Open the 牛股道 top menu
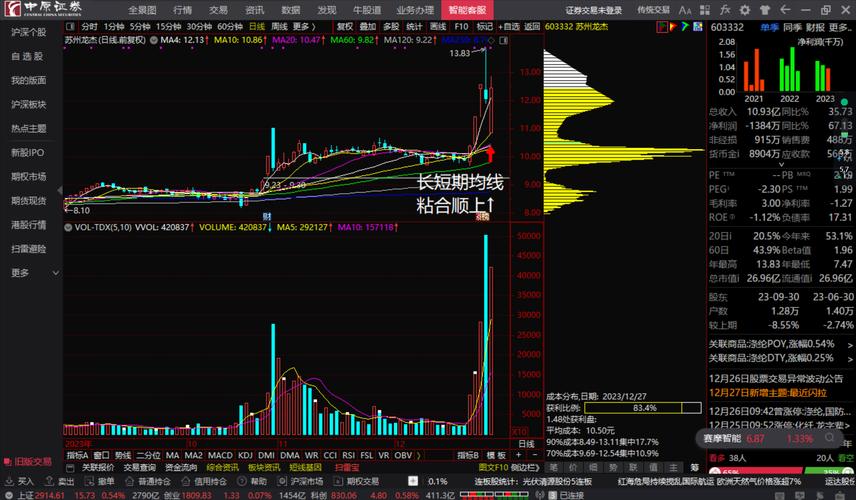Screen dimensions: 856x500 367,10
